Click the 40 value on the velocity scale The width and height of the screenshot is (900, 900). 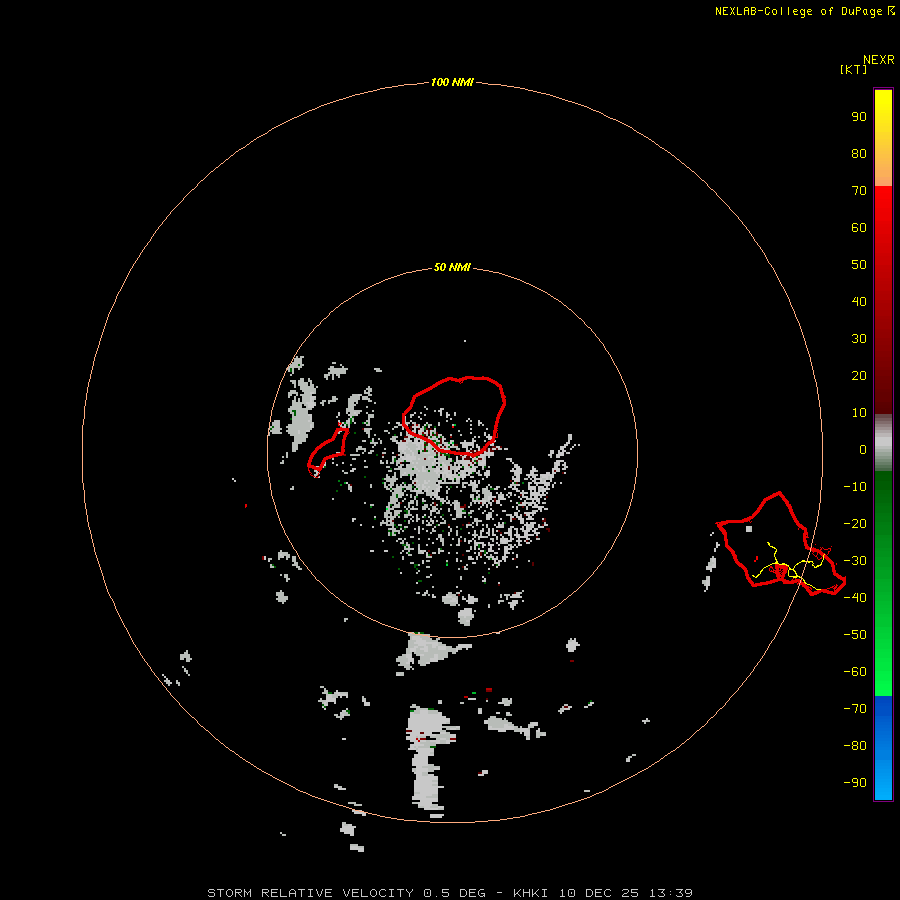(859, 301)
